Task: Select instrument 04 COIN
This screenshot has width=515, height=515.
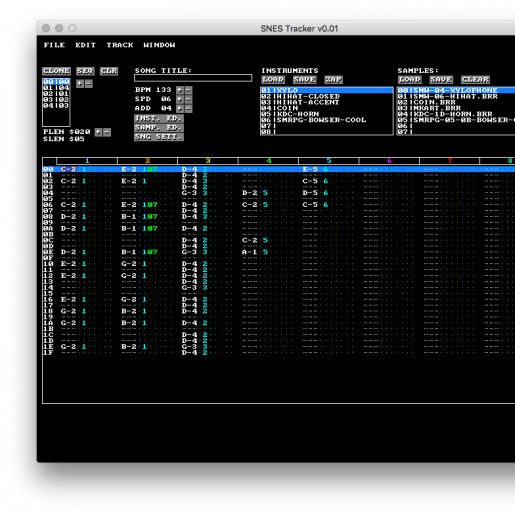Action: [327, 108]
